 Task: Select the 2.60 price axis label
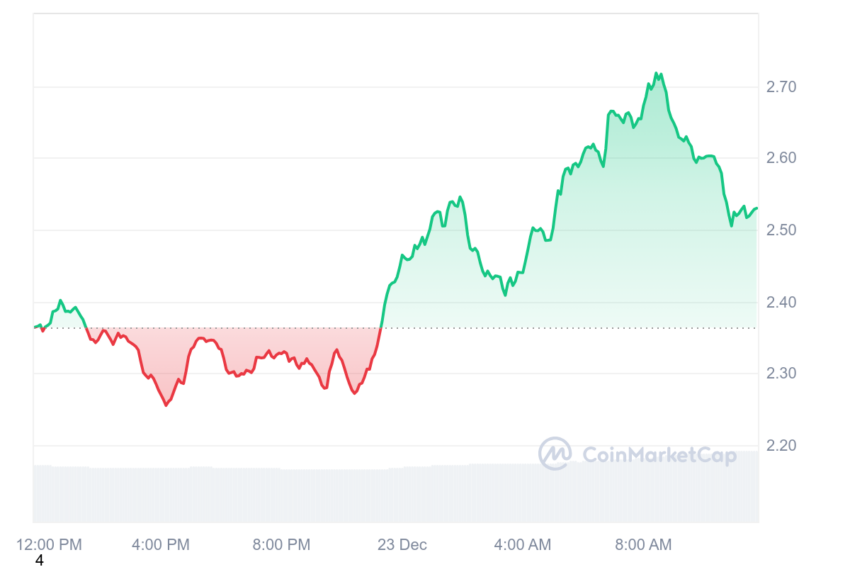pyautogui.click(x=781, y=158)
